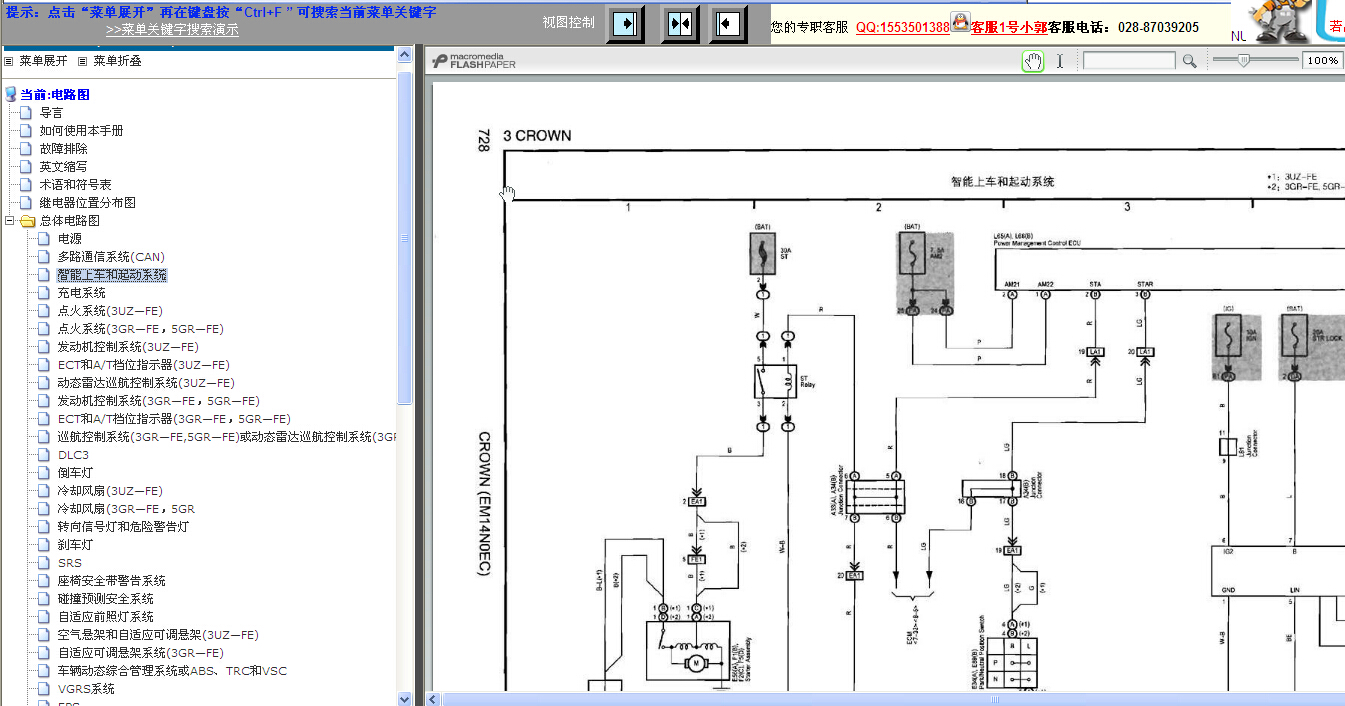
Task: Click the page icon beside 充电系统
Action: point(44,293)
